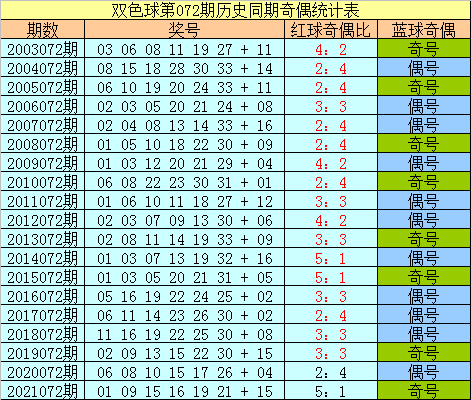
Task: Click period cell 2017072期
Action: click(x=42, y=315)
